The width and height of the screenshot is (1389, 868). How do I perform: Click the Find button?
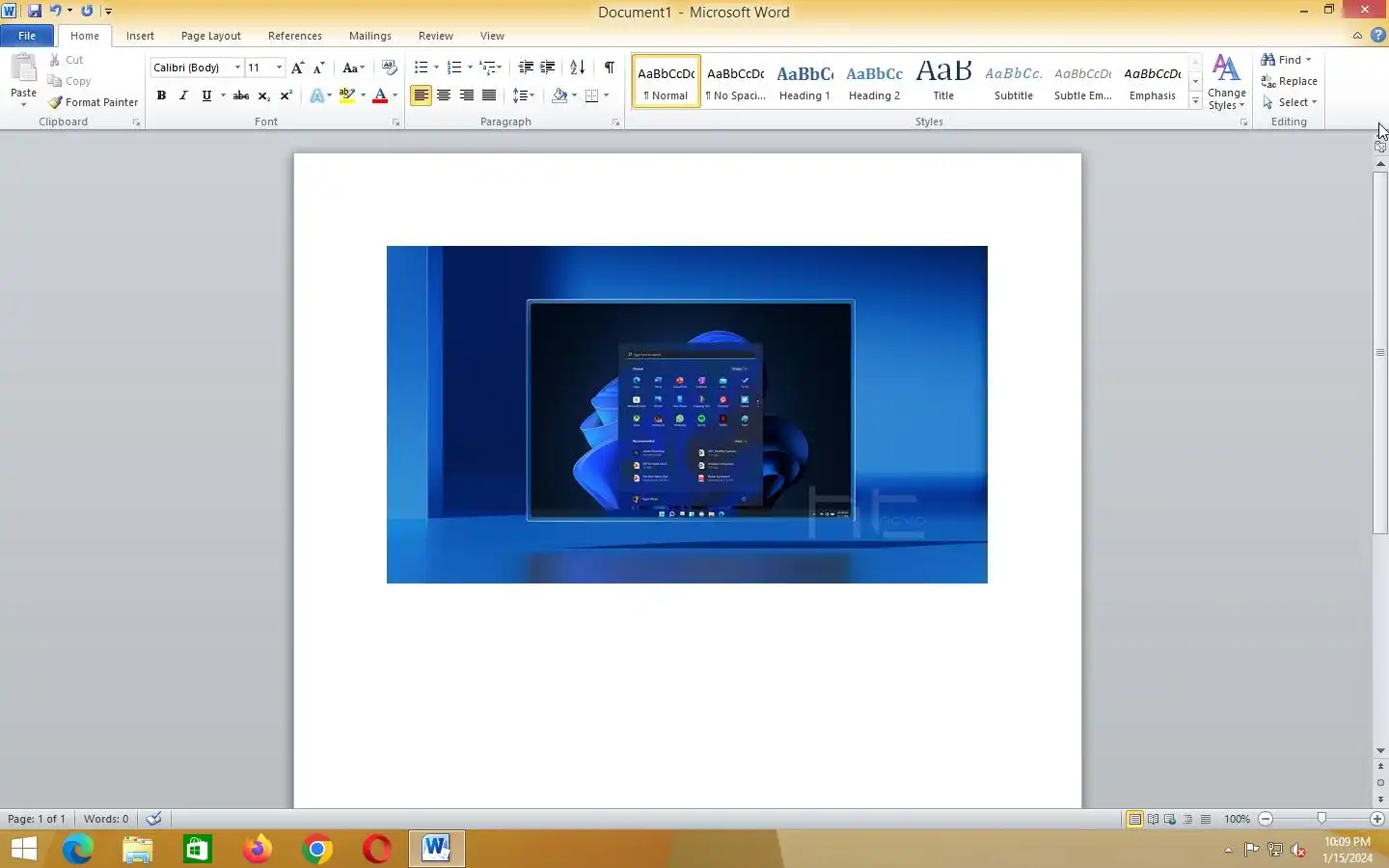[1286, 60]
